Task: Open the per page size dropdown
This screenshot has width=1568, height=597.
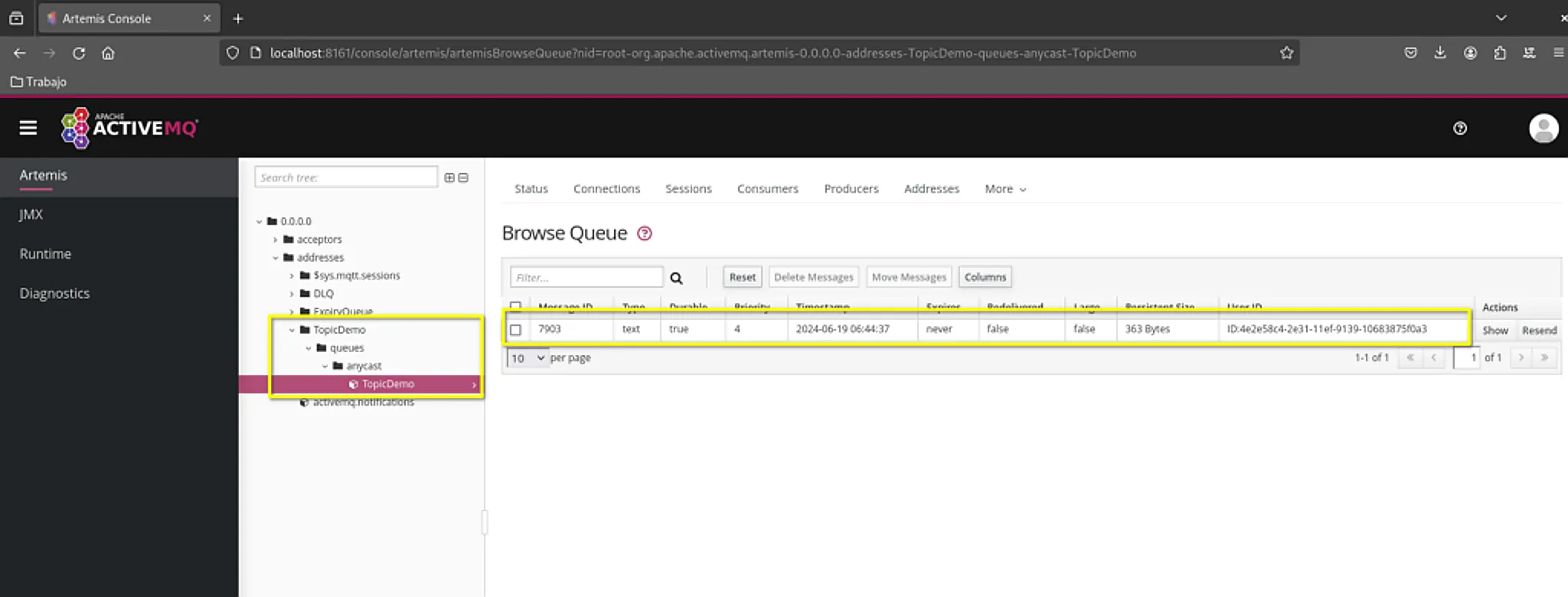Action: click(528, 358)
